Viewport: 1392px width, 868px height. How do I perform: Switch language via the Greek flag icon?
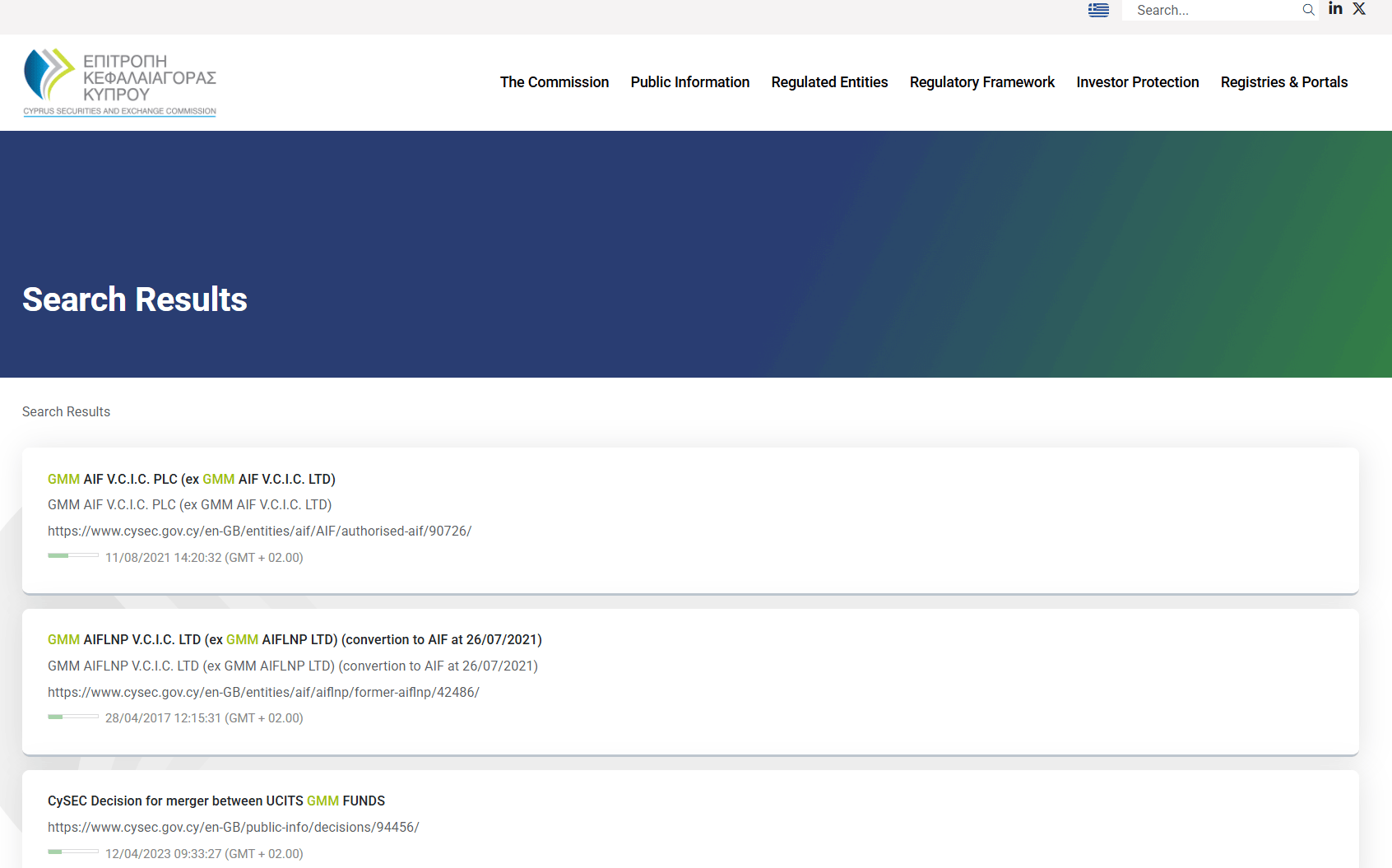click(x=1098, y=10)
